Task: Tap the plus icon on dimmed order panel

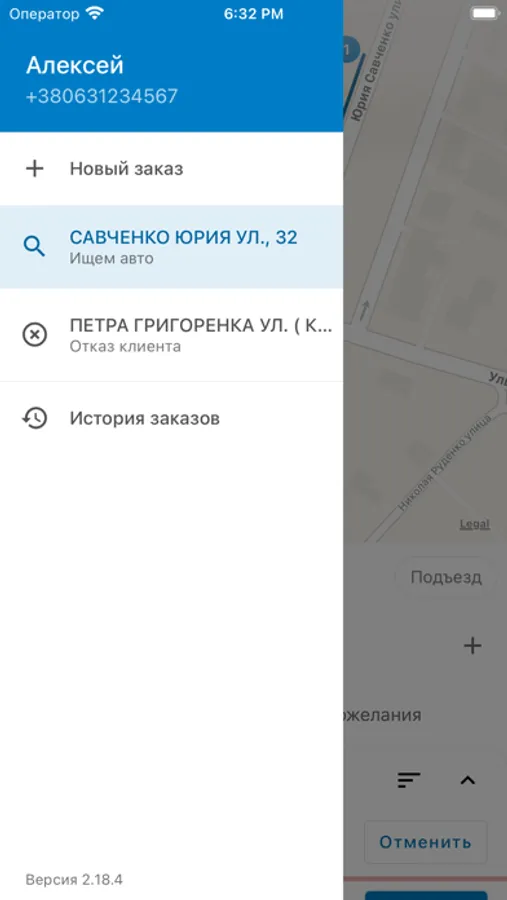Action: pyautogui.click(x=472, y=646)
